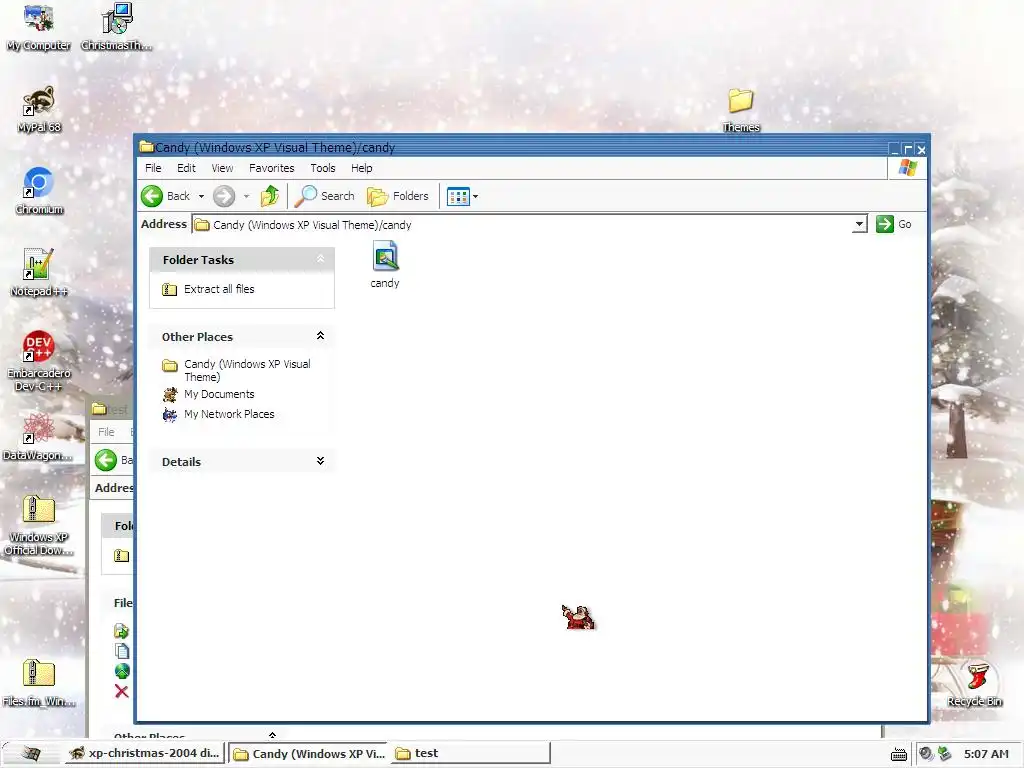Click the taskbar clock showing 5:07 AM
Image resolution: width=1024 pixels, height=768 pixels.
click(985, 754)
